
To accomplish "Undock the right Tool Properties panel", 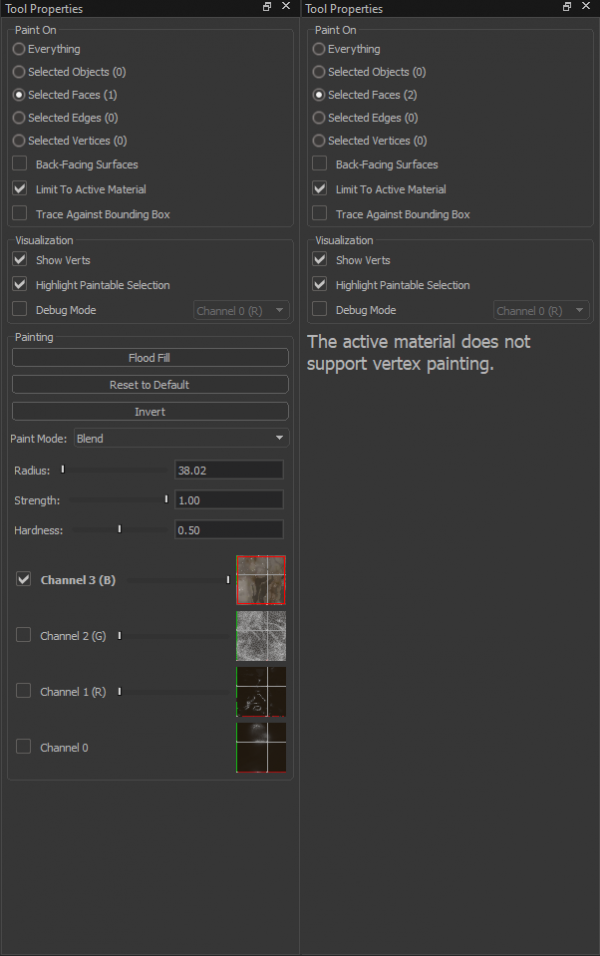I will click(567, 7).
